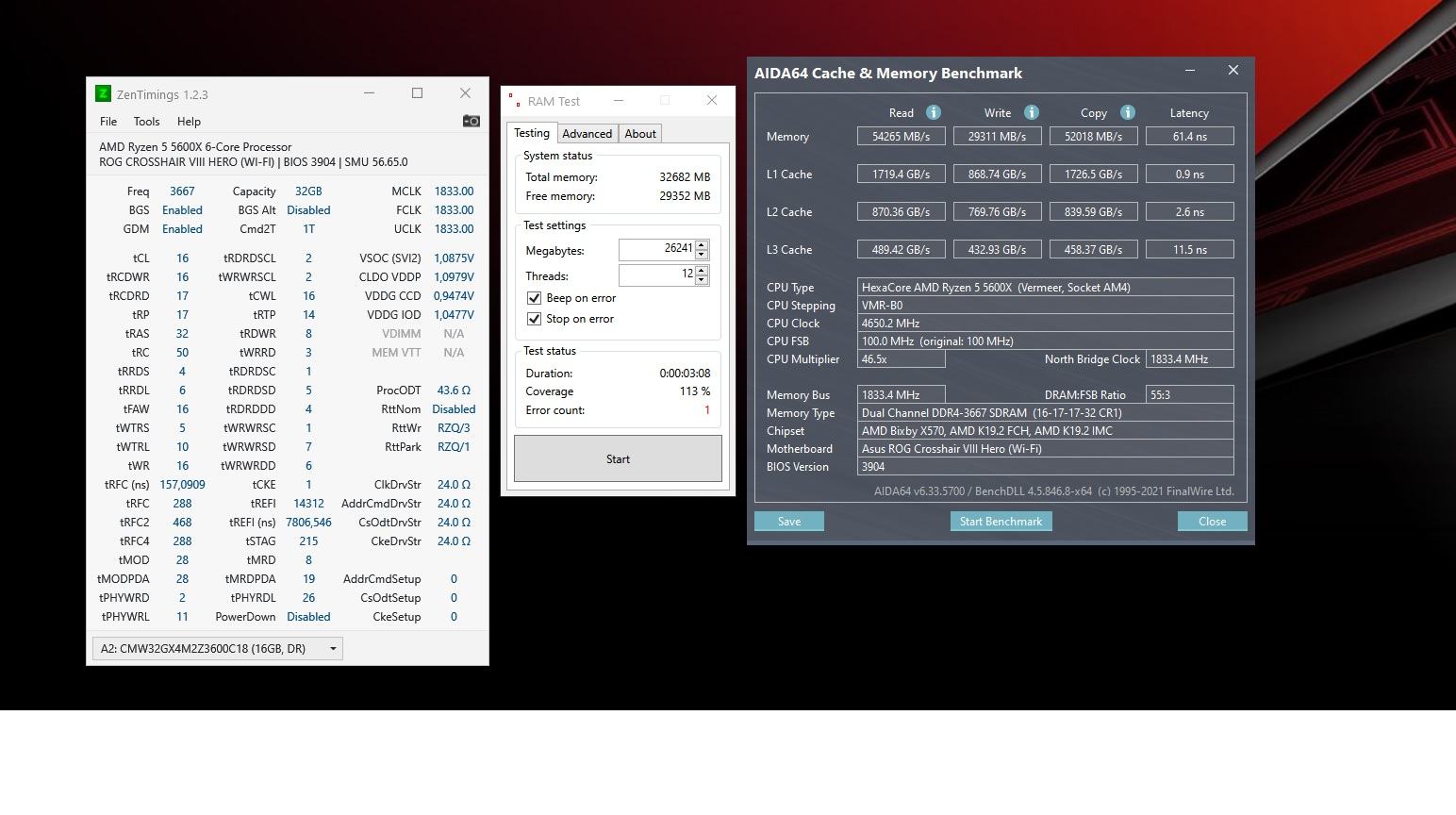Click the L2 Cache write value 769.76 GB/s

tap(997, 212)
